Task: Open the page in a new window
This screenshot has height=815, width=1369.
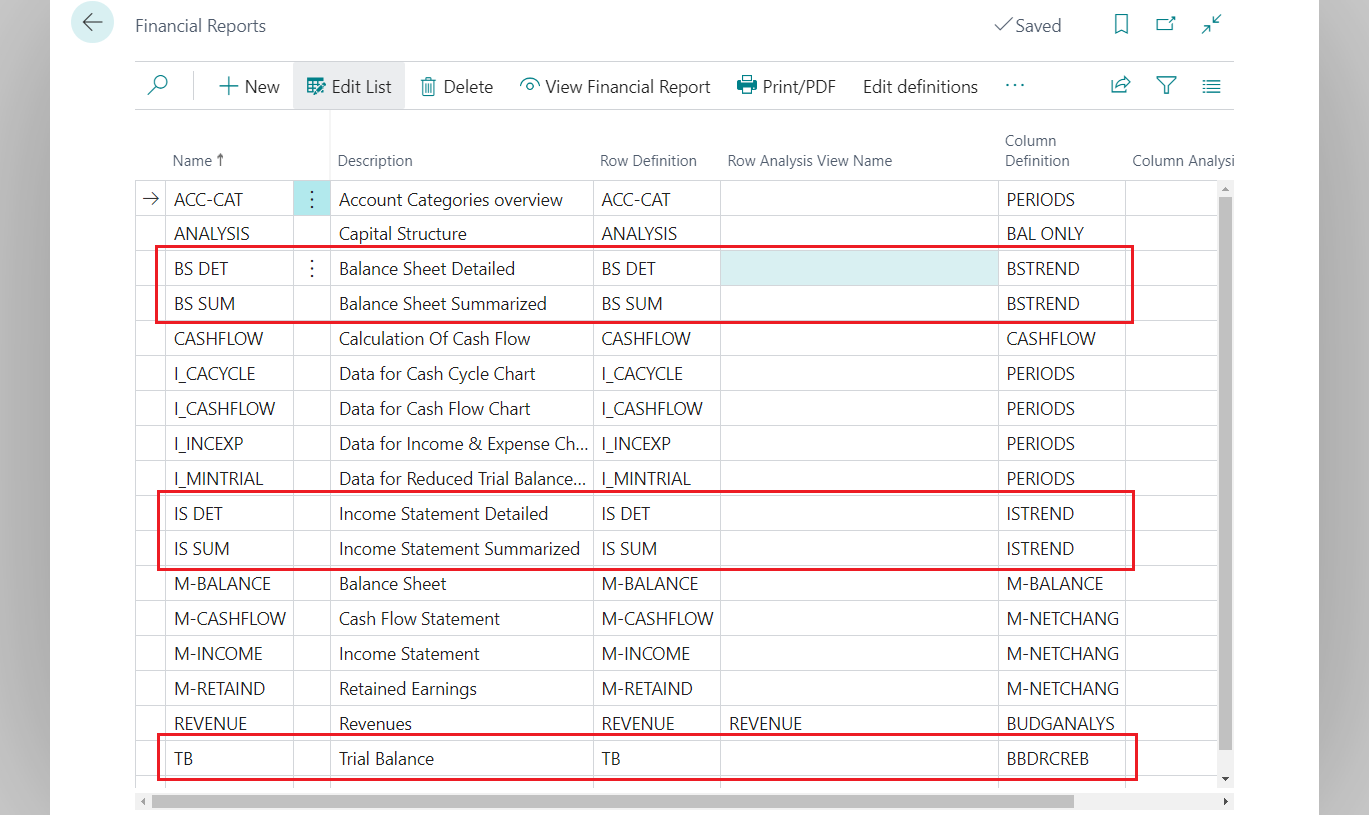Action: click(1165, 24)
